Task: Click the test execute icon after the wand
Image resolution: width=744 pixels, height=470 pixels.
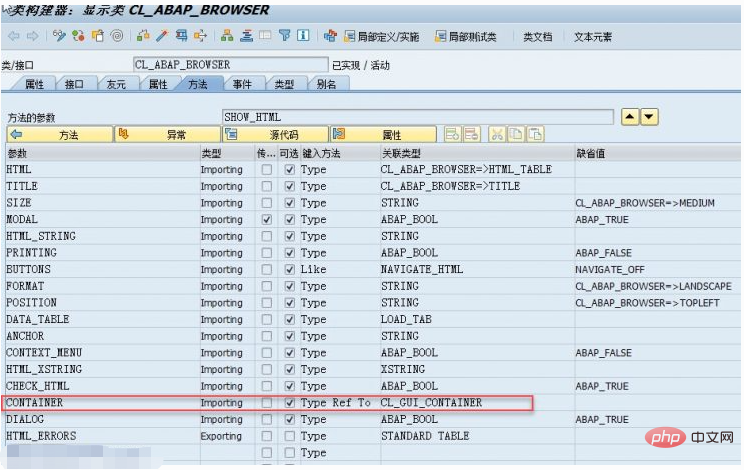Action: tap(181, 36)
